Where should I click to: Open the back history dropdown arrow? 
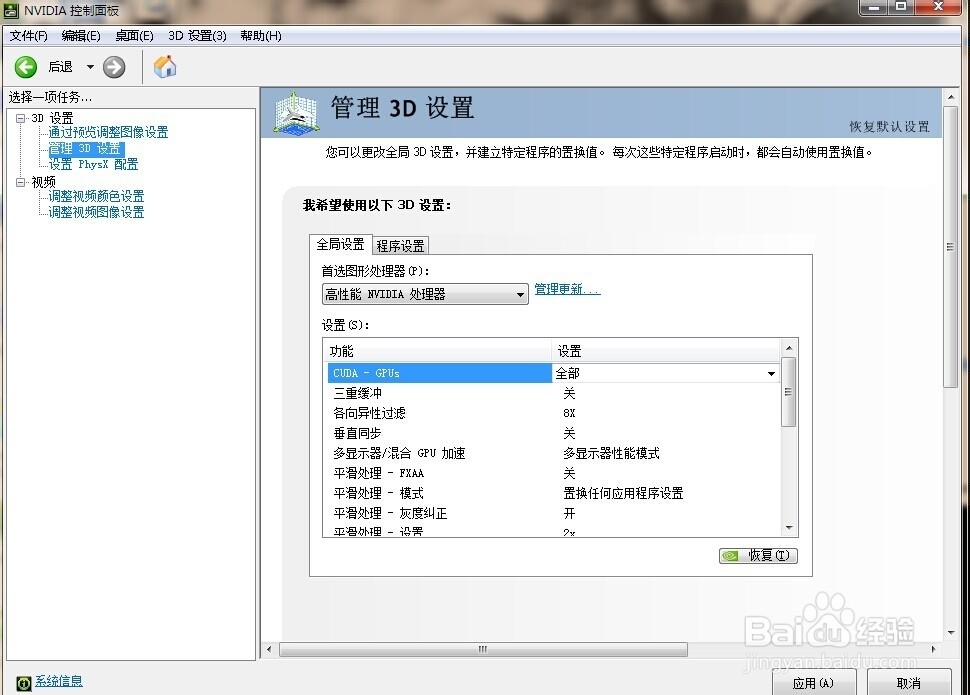(x=90, y=67)
